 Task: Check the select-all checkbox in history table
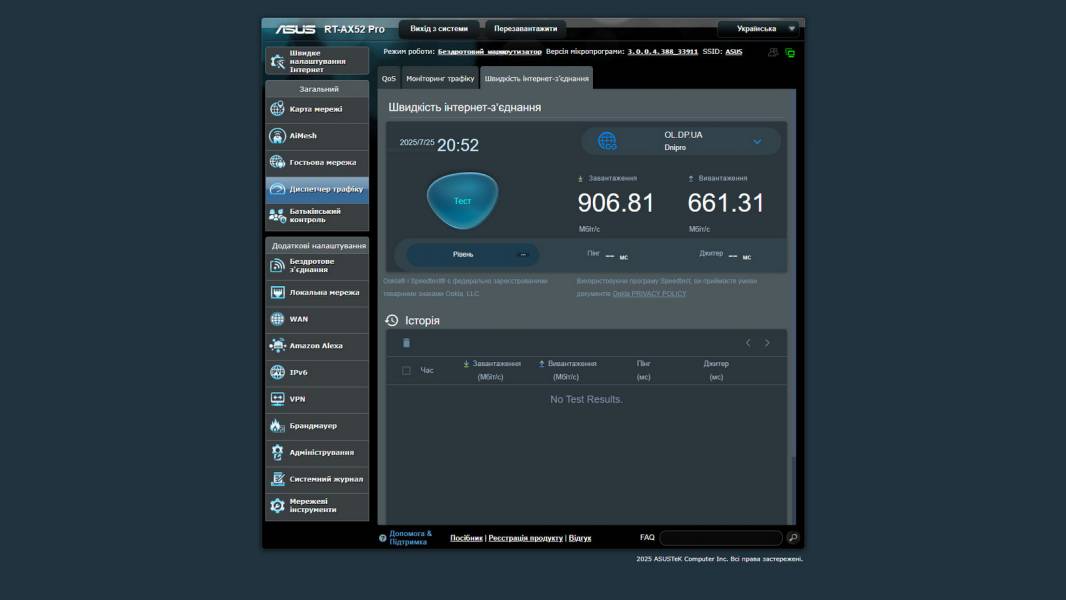pos(406,371)
